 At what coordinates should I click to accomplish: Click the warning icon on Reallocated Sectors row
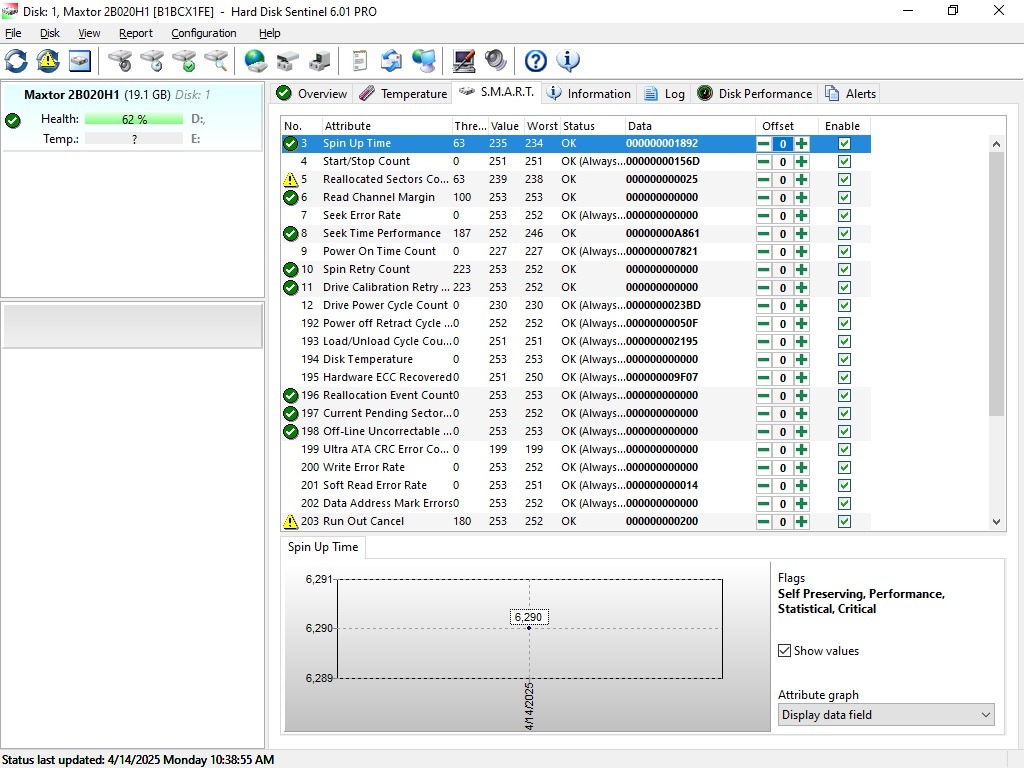[291, 180]
